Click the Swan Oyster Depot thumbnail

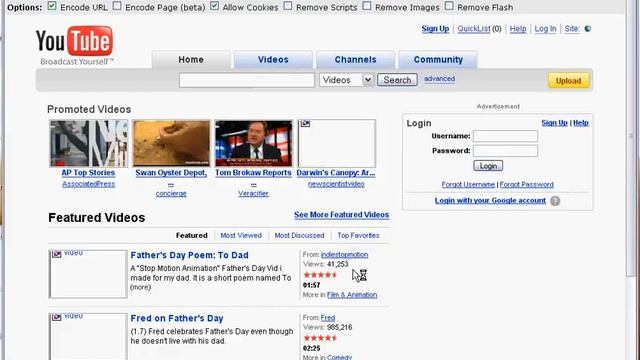click(171, 143)
